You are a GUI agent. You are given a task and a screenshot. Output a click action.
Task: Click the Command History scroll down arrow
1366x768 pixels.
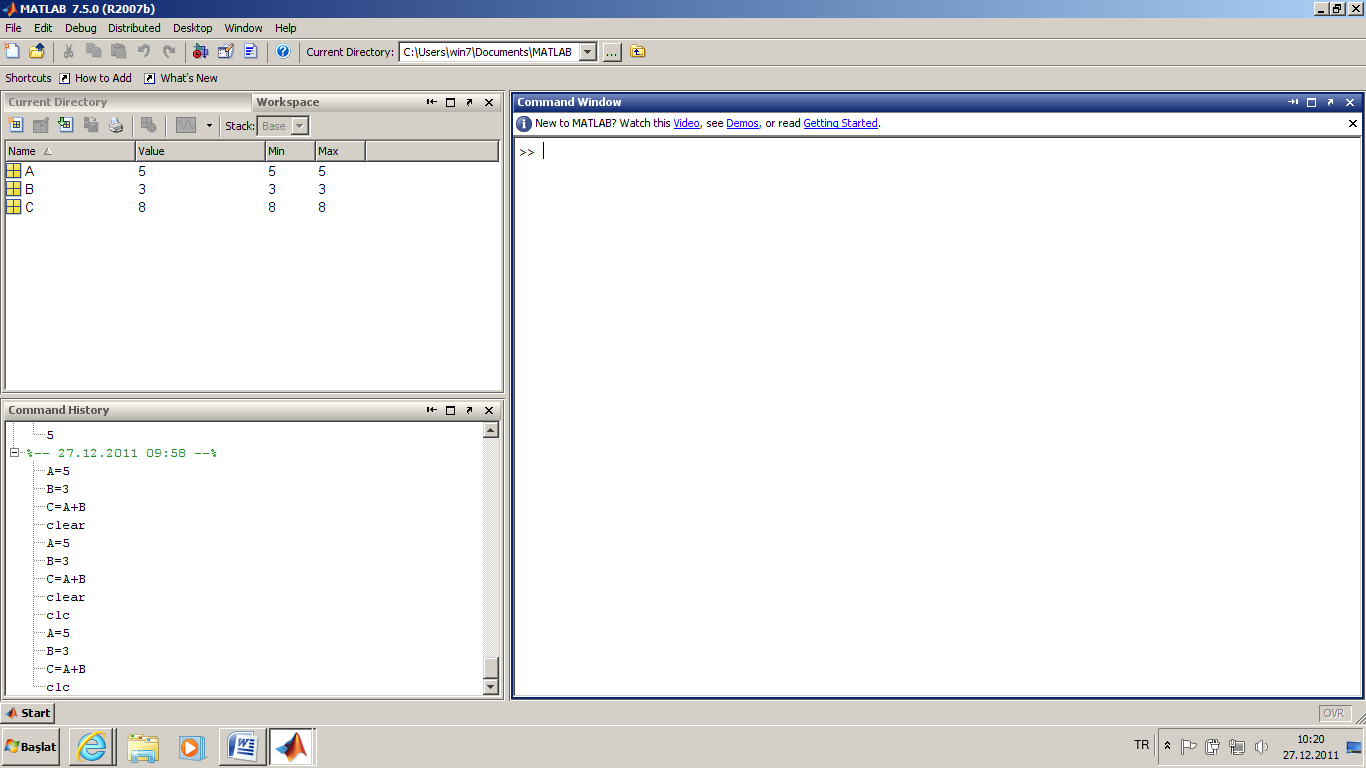490,687
